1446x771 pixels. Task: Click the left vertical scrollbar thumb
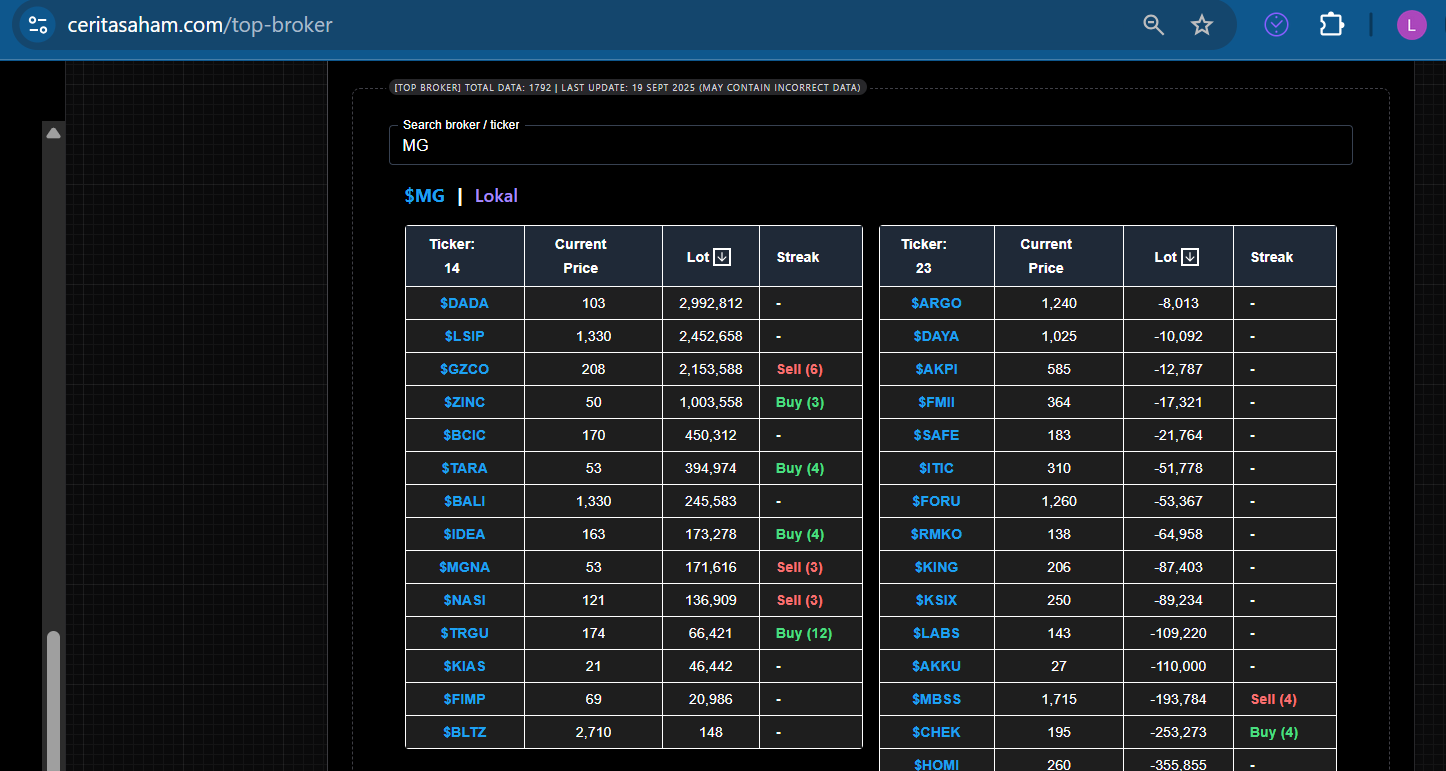(54, 700)
